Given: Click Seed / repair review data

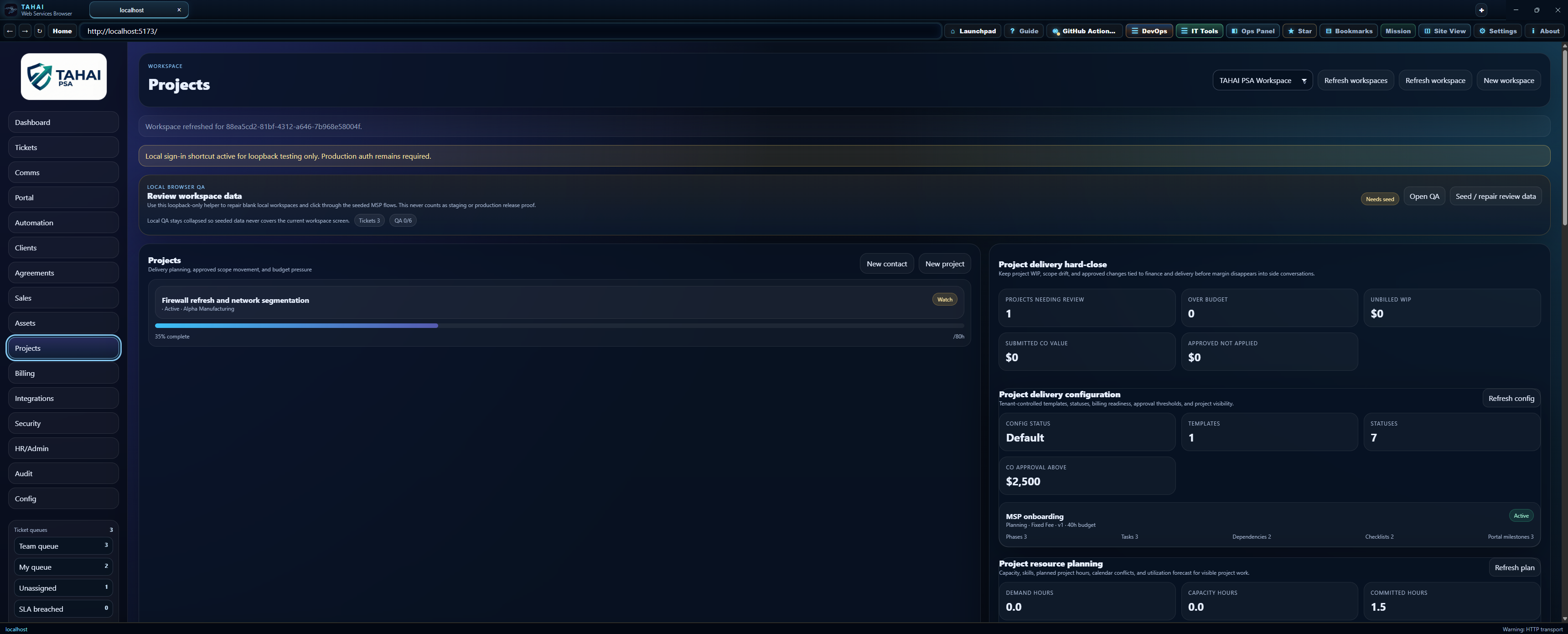Looking at the screenshot, I should (1495, 196).
